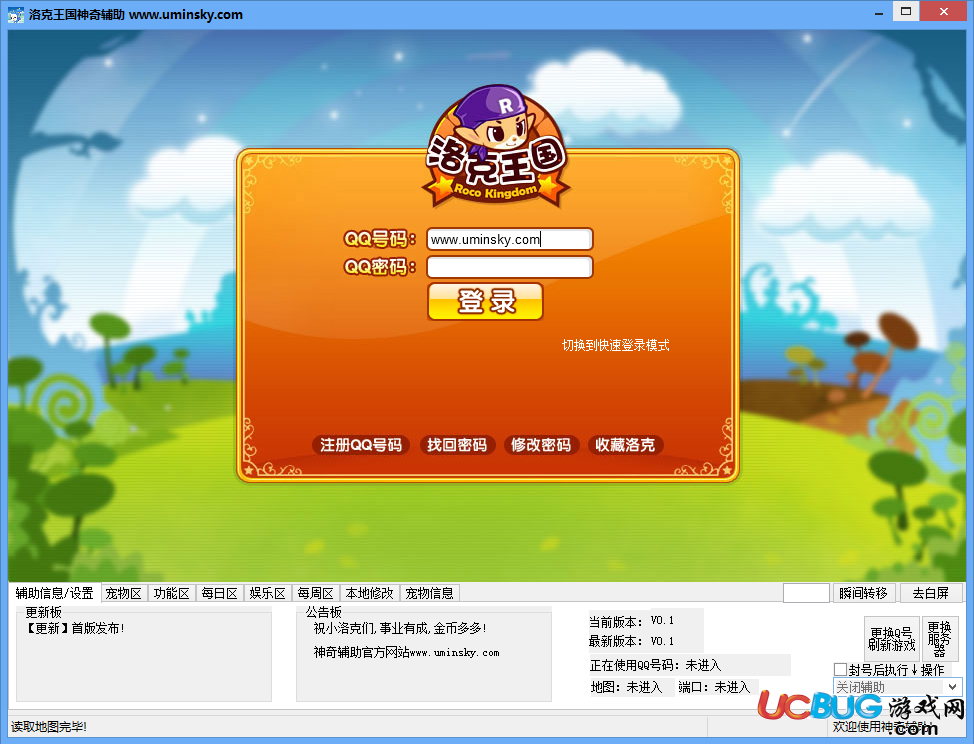Image resolution: width=974 pixels, height=744 pixels.
Task: Click the 收藏洛克 button
Action: click(625, 445)
